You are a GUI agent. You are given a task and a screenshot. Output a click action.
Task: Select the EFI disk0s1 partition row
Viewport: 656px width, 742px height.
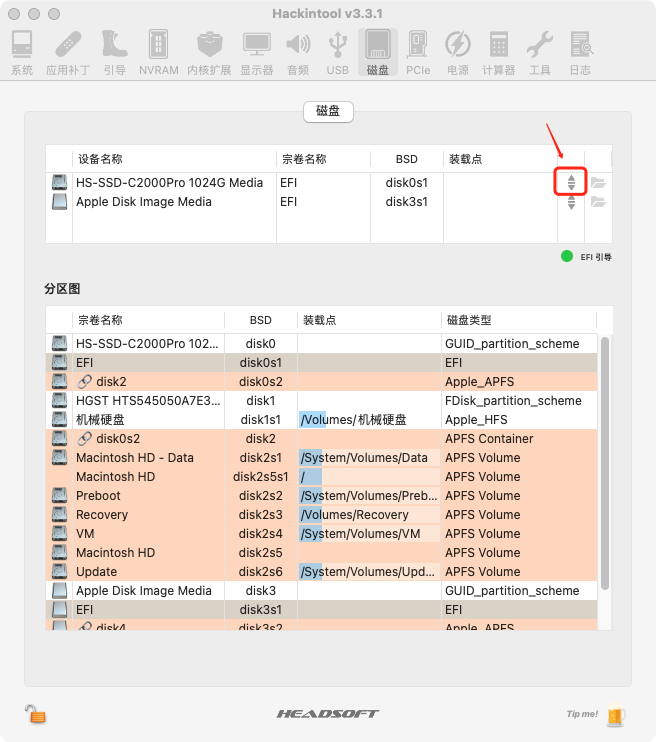[x=322, y=362]
